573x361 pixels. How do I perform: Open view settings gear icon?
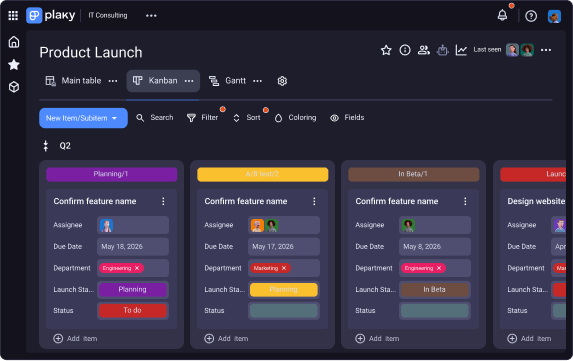click(282, 81)
